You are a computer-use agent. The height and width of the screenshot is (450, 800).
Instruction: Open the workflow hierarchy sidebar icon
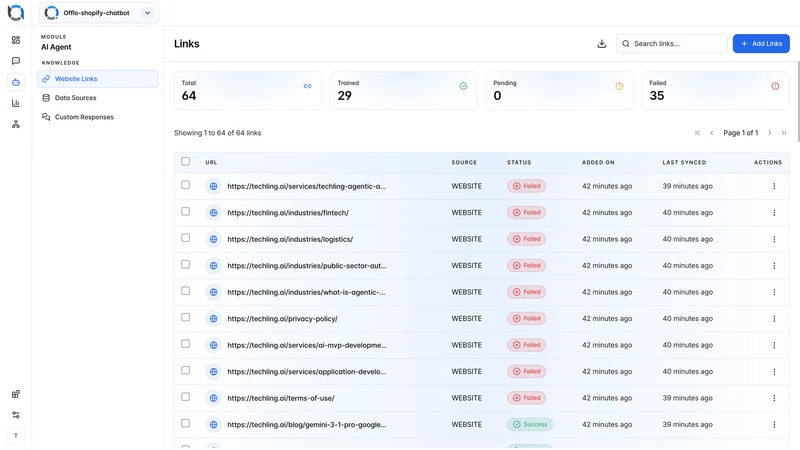coord(16,124)
